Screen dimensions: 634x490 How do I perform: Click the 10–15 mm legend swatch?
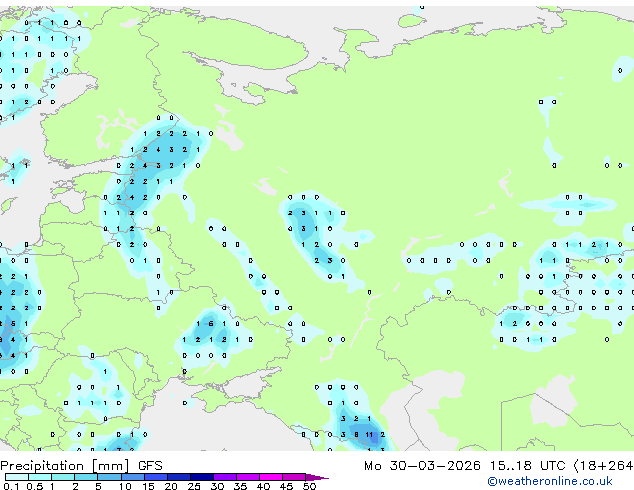point(132,477)
